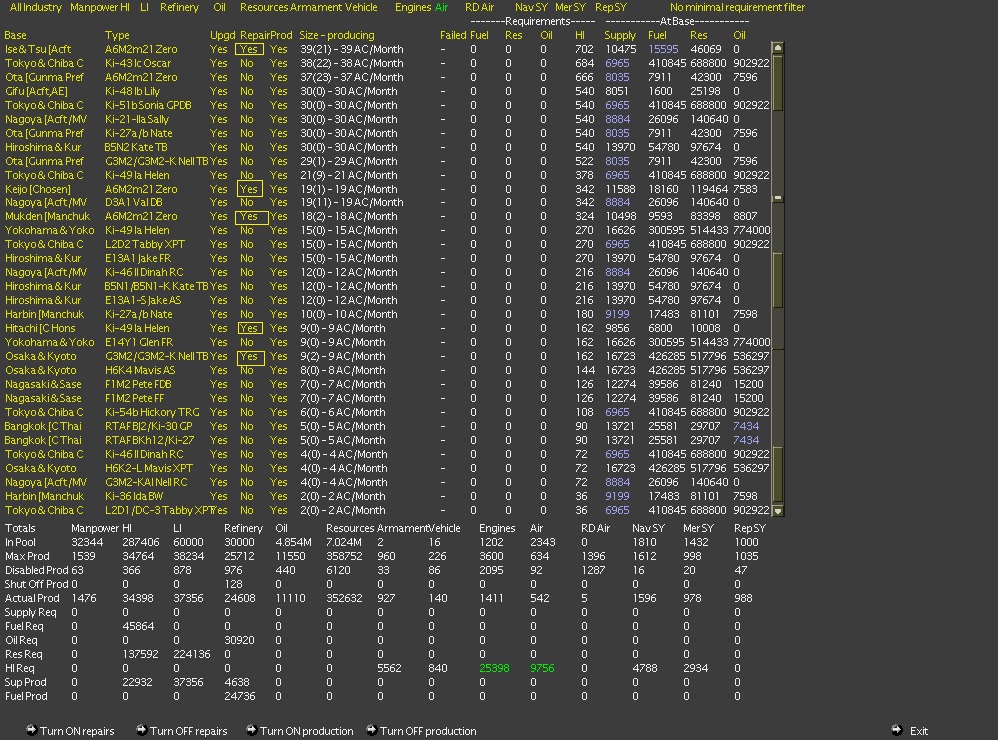The image size is (998, 740).
Task: Click the 'F1M2 Pete FDB' aircraft type
Action: [138, 384]
